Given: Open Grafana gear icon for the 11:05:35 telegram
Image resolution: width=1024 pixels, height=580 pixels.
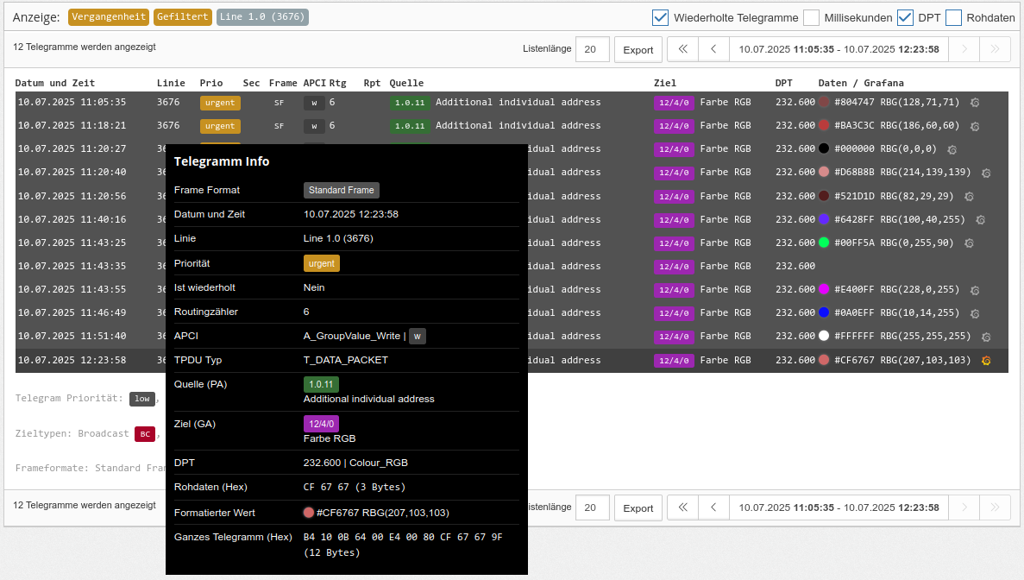Looking at the screenshot, I should (x=974, y=103).
